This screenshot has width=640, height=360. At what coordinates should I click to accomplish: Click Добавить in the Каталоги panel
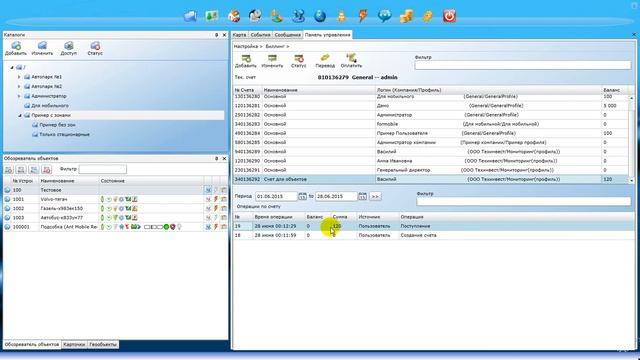click(x=16, y=48)
